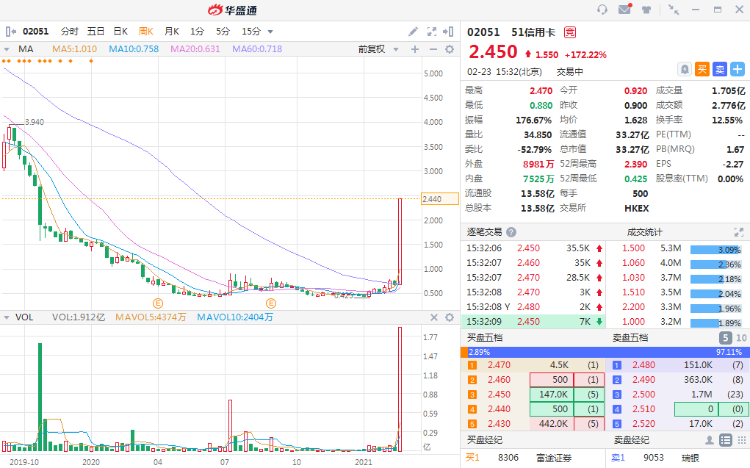Click the MA5:1.010 indicator label
The image size is (750, 468).
click(x=75, y=49)
